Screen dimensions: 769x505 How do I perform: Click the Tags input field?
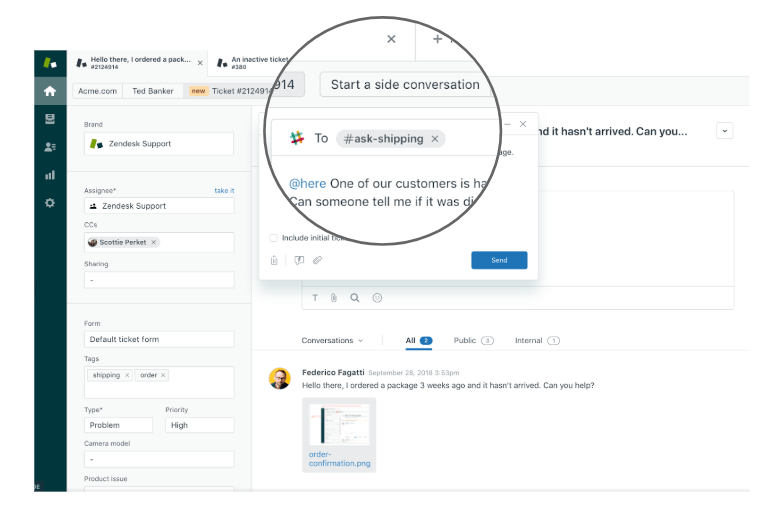(x=159, y=382)
